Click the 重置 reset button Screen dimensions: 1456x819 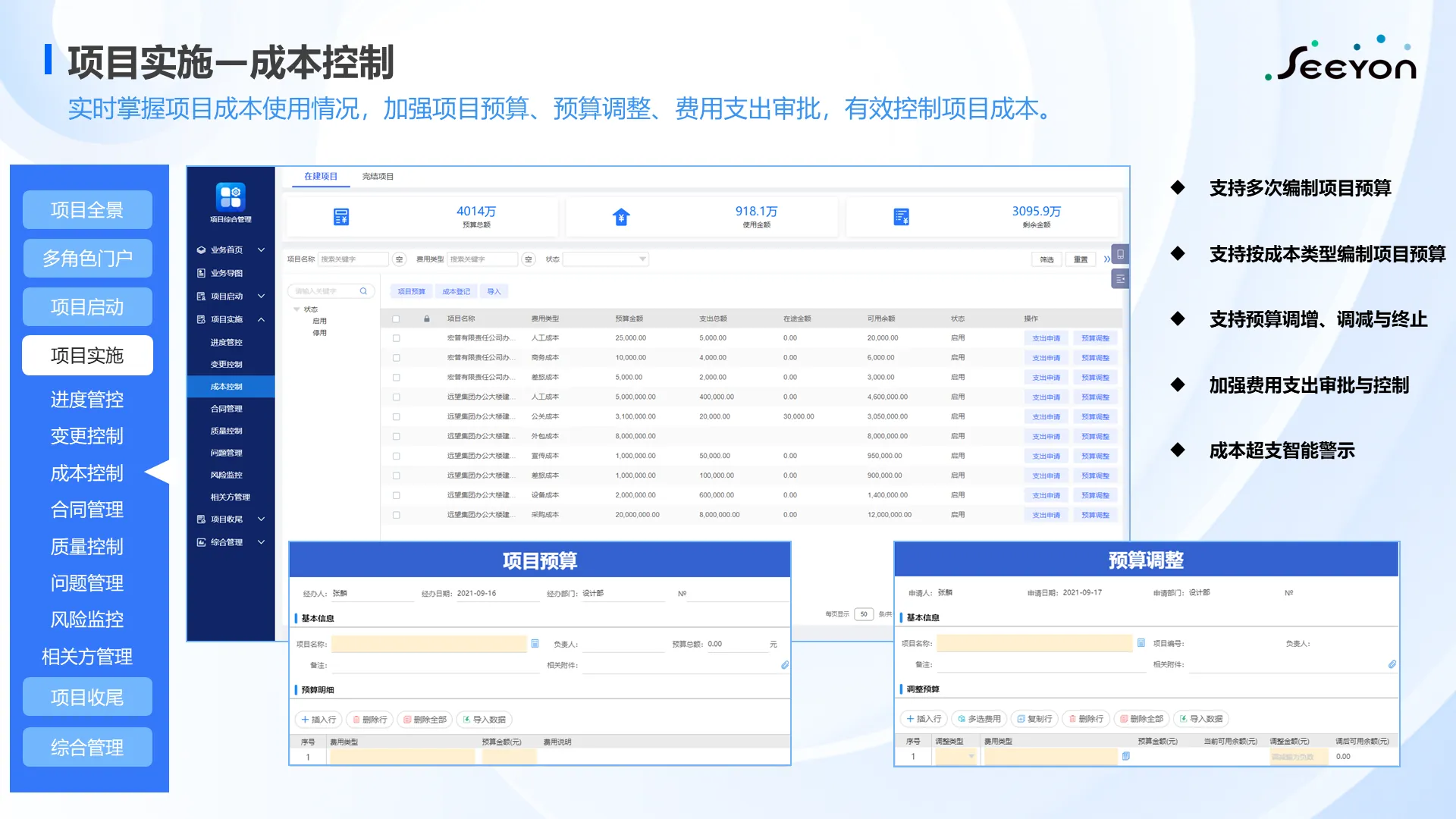(x=1081, y=259)
